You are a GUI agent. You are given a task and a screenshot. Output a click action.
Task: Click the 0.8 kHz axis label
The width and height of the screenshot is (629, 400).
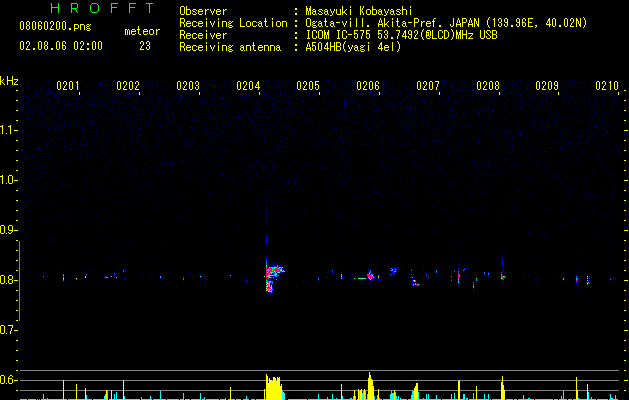click(8, 280)
